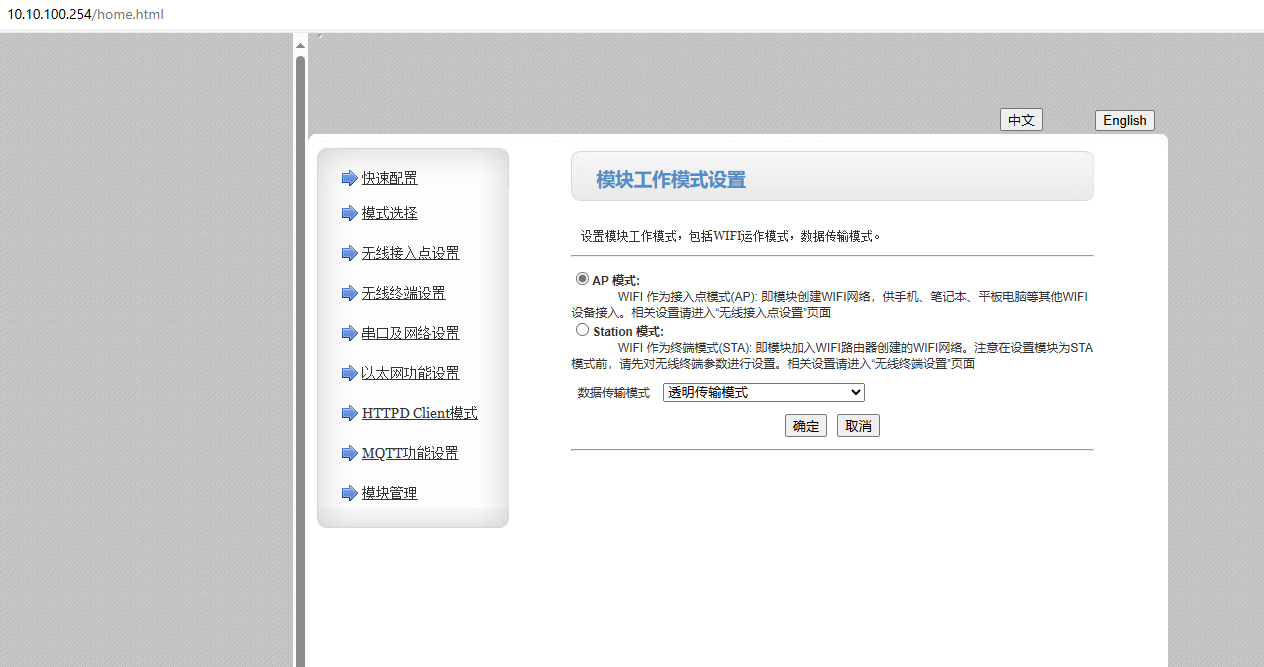This screenshot has height=667, width=1264.
Task: Open the 数据传输模式 dropdown
Action: [x=763, y=393]
